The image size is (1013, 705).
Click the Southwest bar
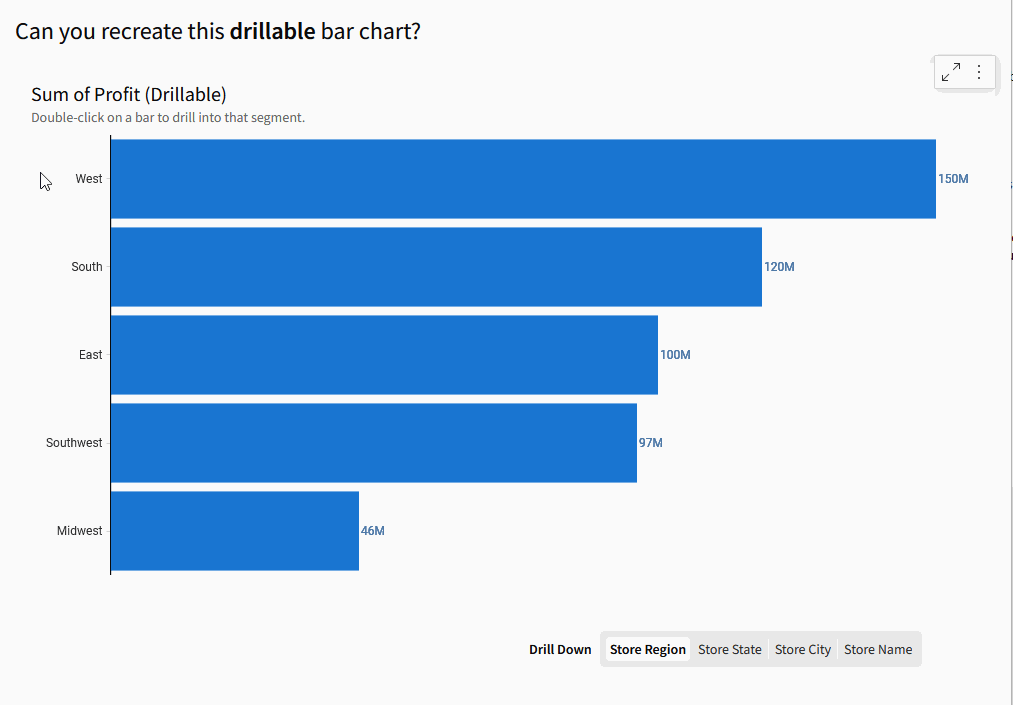(373, 443)
